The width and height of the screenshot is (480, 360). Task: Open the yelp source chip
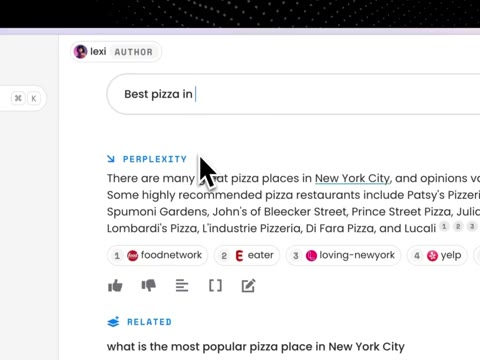tap(437, 255)
